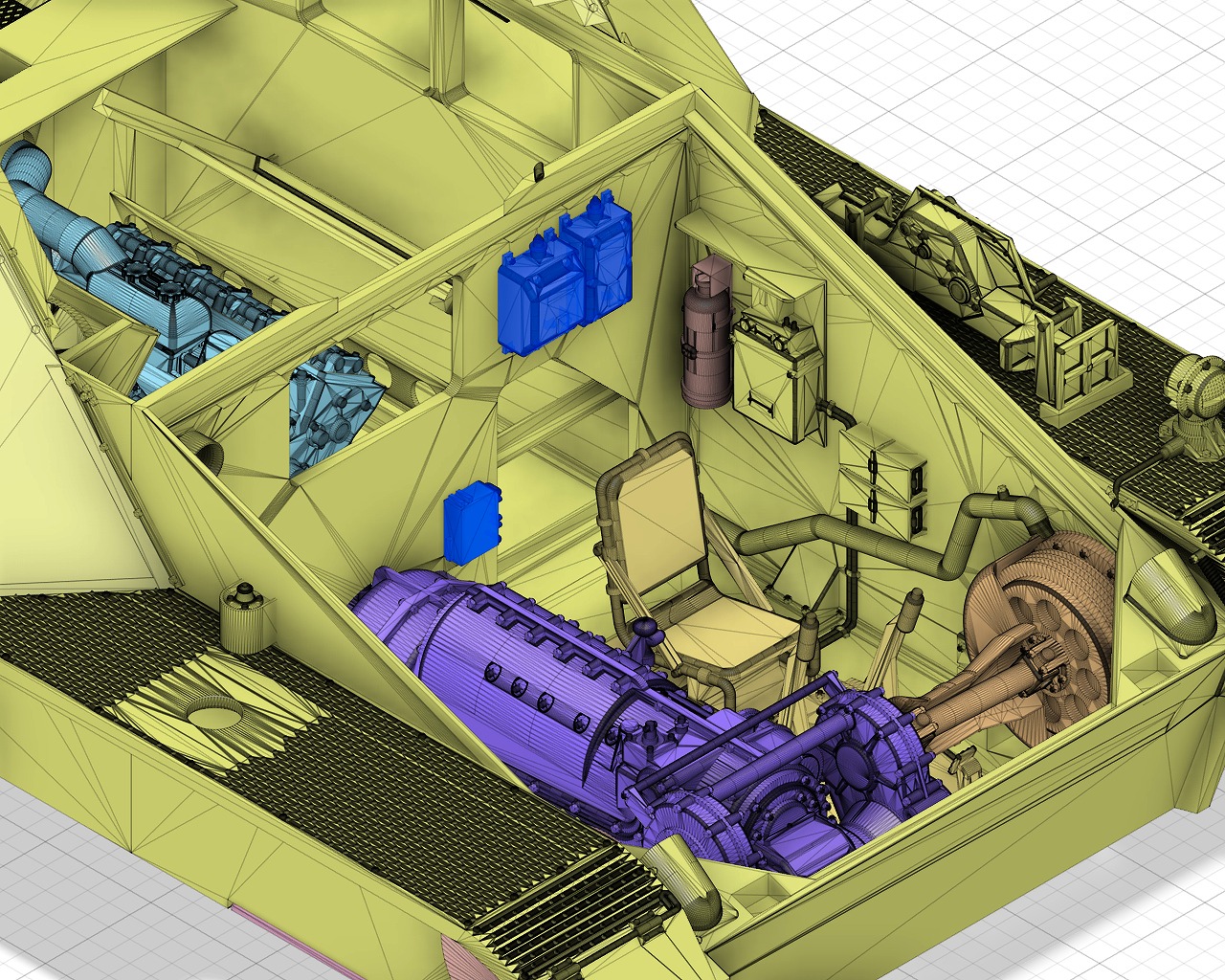Click the small cylindrical cap on left fender
The image size is (1225, 980).
pyautogui.click(x=241, y=615)
